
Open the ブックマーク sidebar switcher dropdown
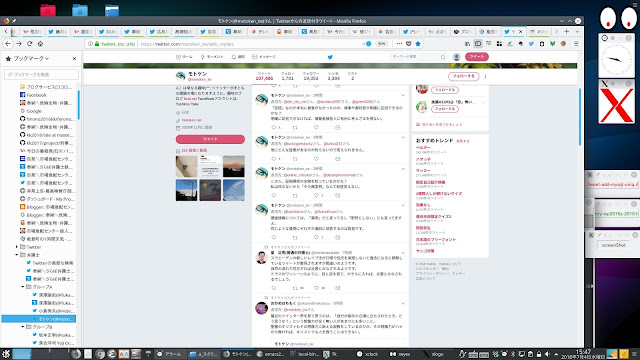pyautogui.click(x=31, y=58)
